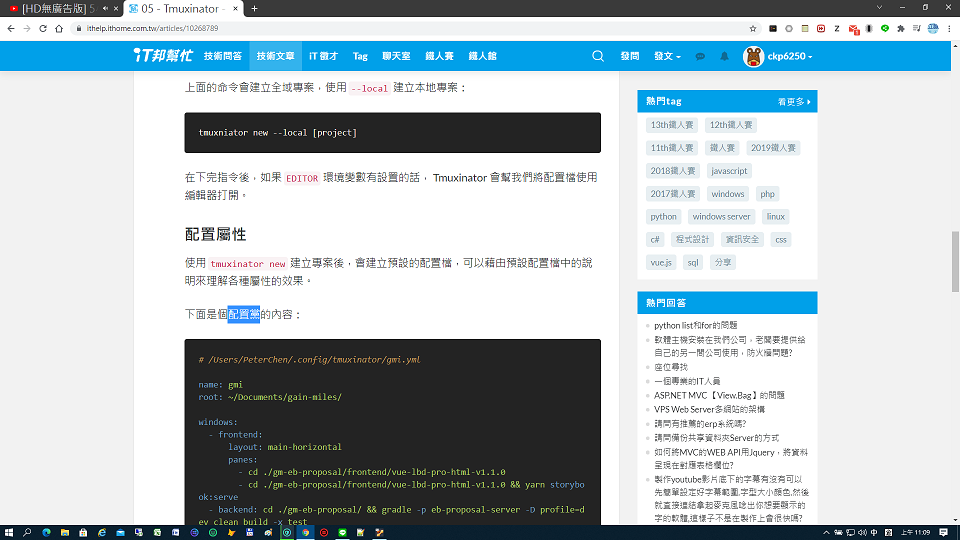Select the linux tag
This screenshot has height=540, width=960.
coord(775,217)
